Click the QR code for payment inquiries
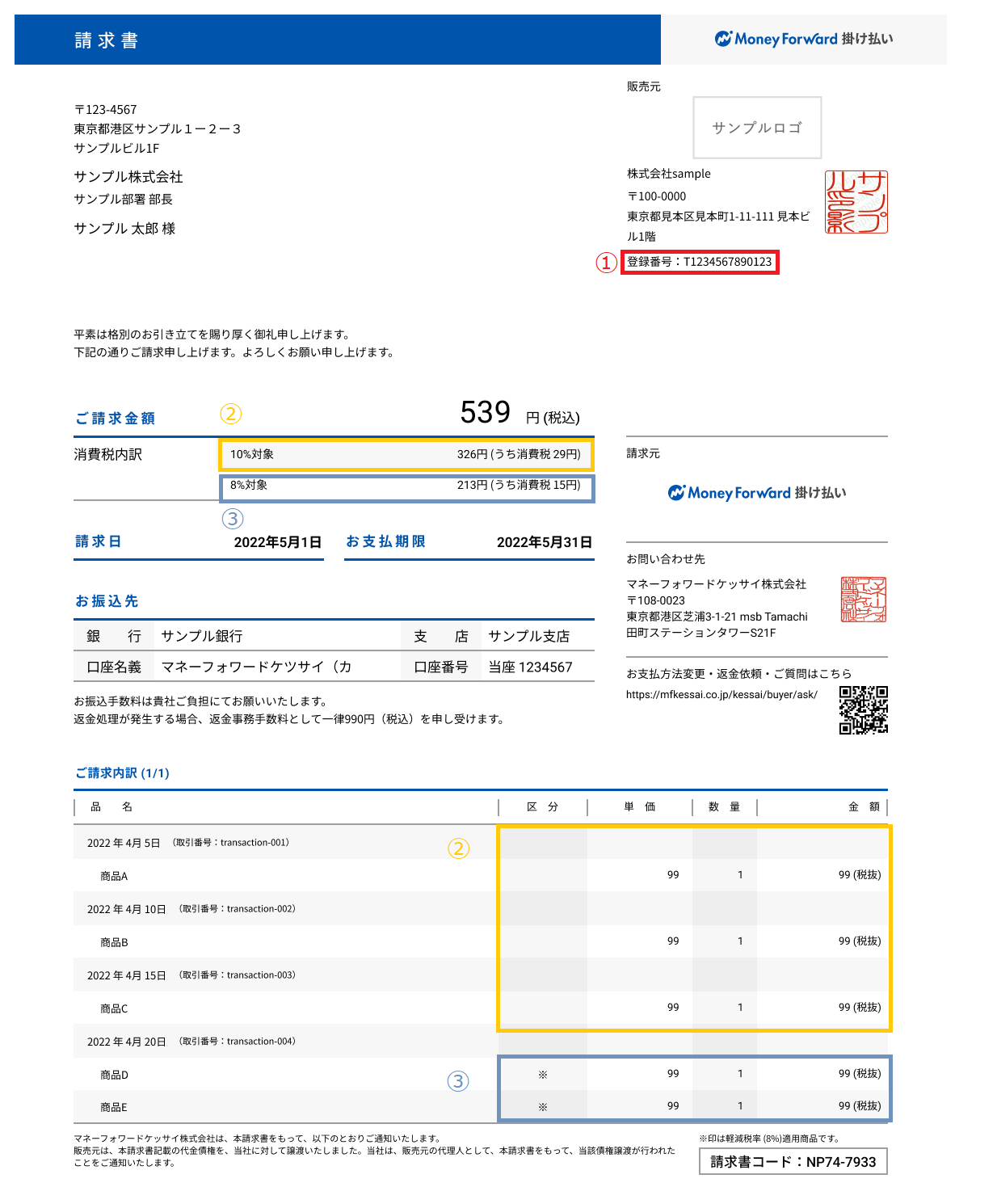997x1204 pixels. pyautogui.click(x=864, y=709)
